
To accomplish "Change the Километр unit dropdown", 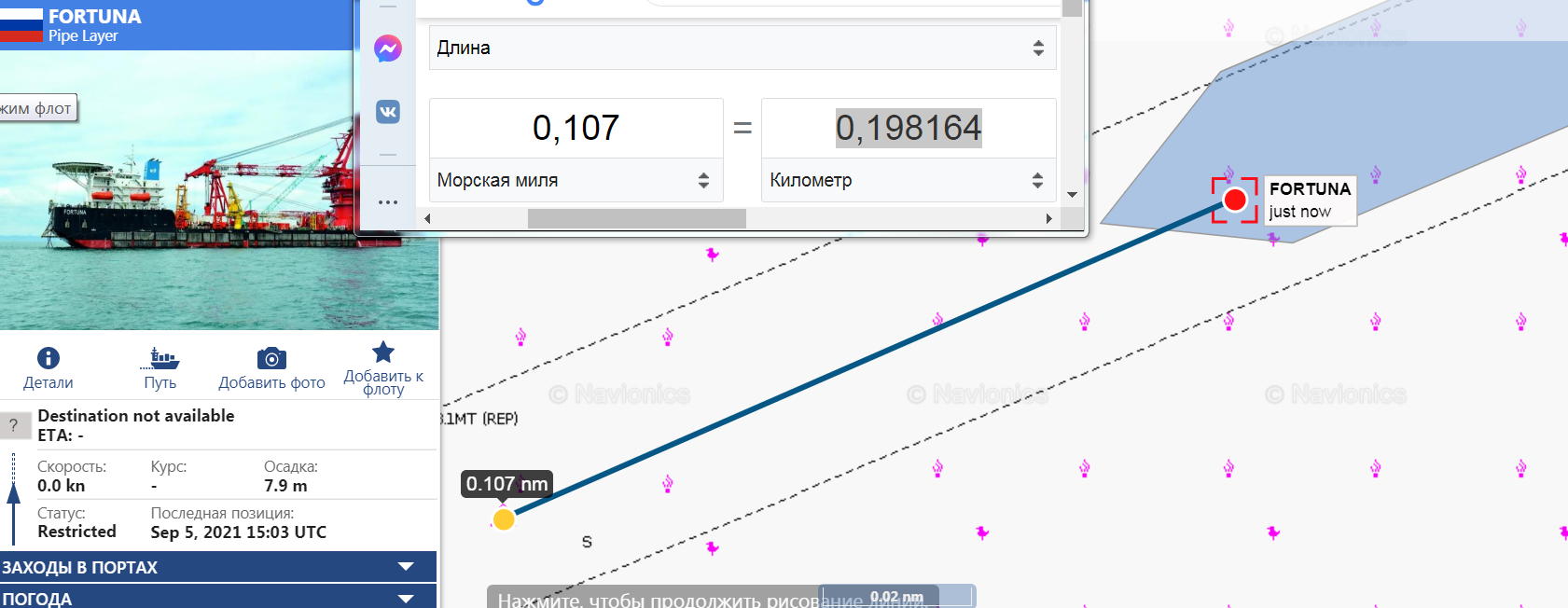I will [x=907, y=181].
